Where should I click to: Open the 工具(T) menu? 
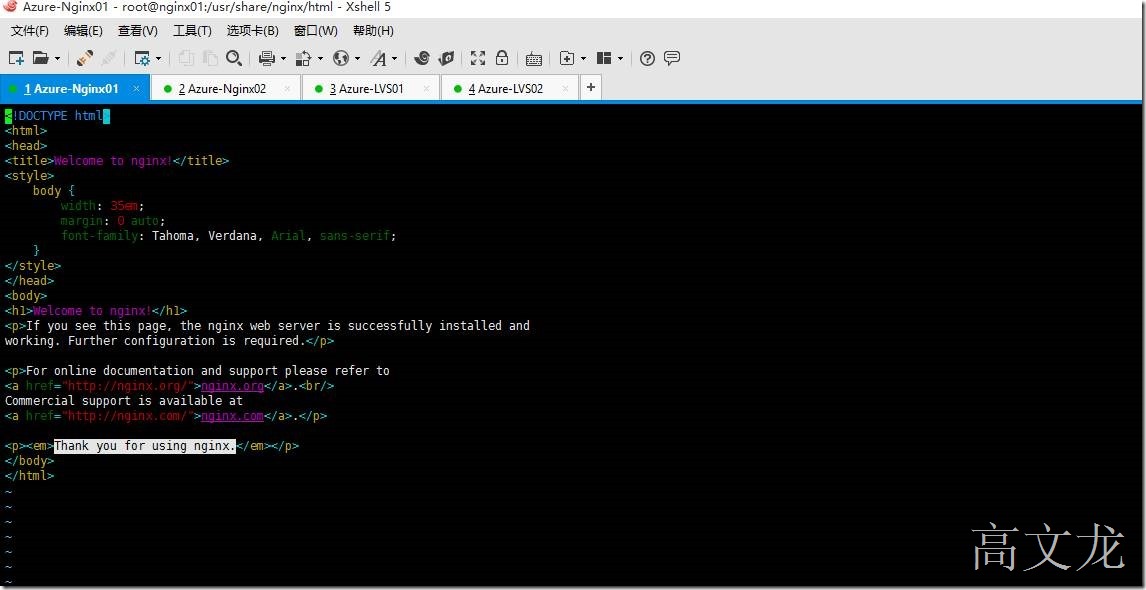pyautogui.click(x=192, y=31)
